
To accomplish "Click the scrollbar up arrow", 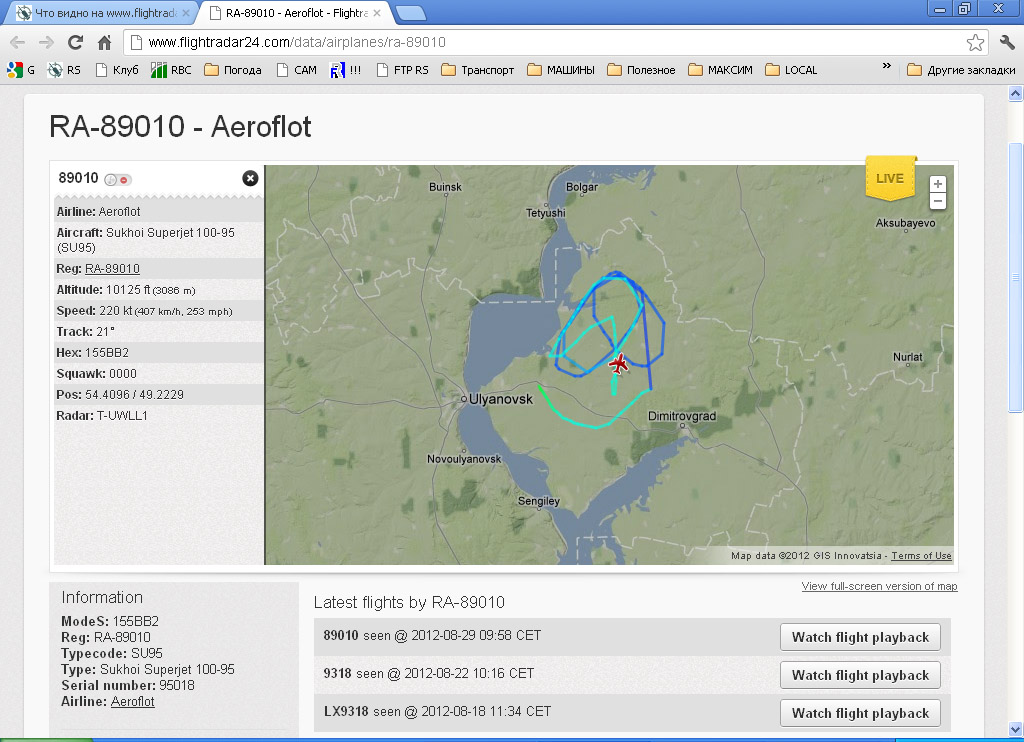I will pos(1015,94).
